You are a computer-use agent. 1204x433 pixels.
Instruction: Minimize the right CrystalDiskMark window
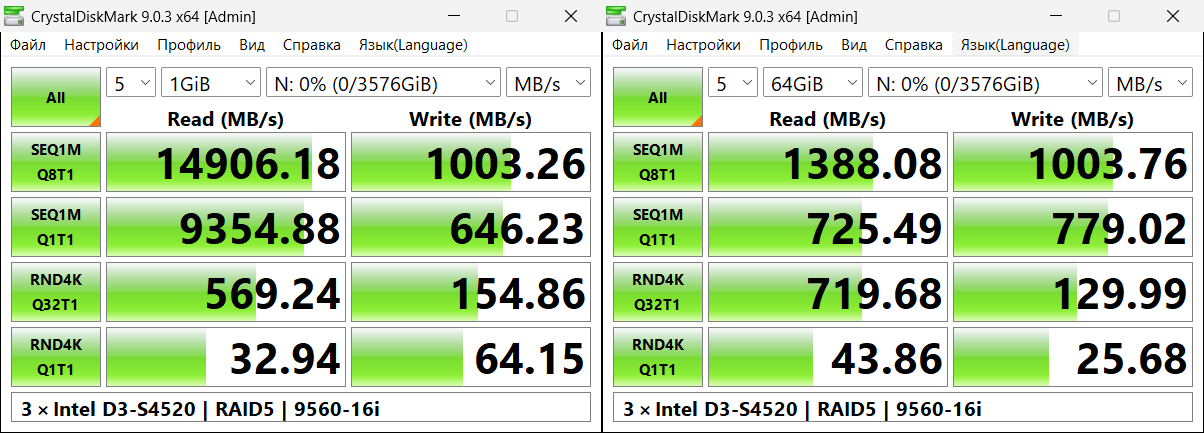click(1057, 17)
